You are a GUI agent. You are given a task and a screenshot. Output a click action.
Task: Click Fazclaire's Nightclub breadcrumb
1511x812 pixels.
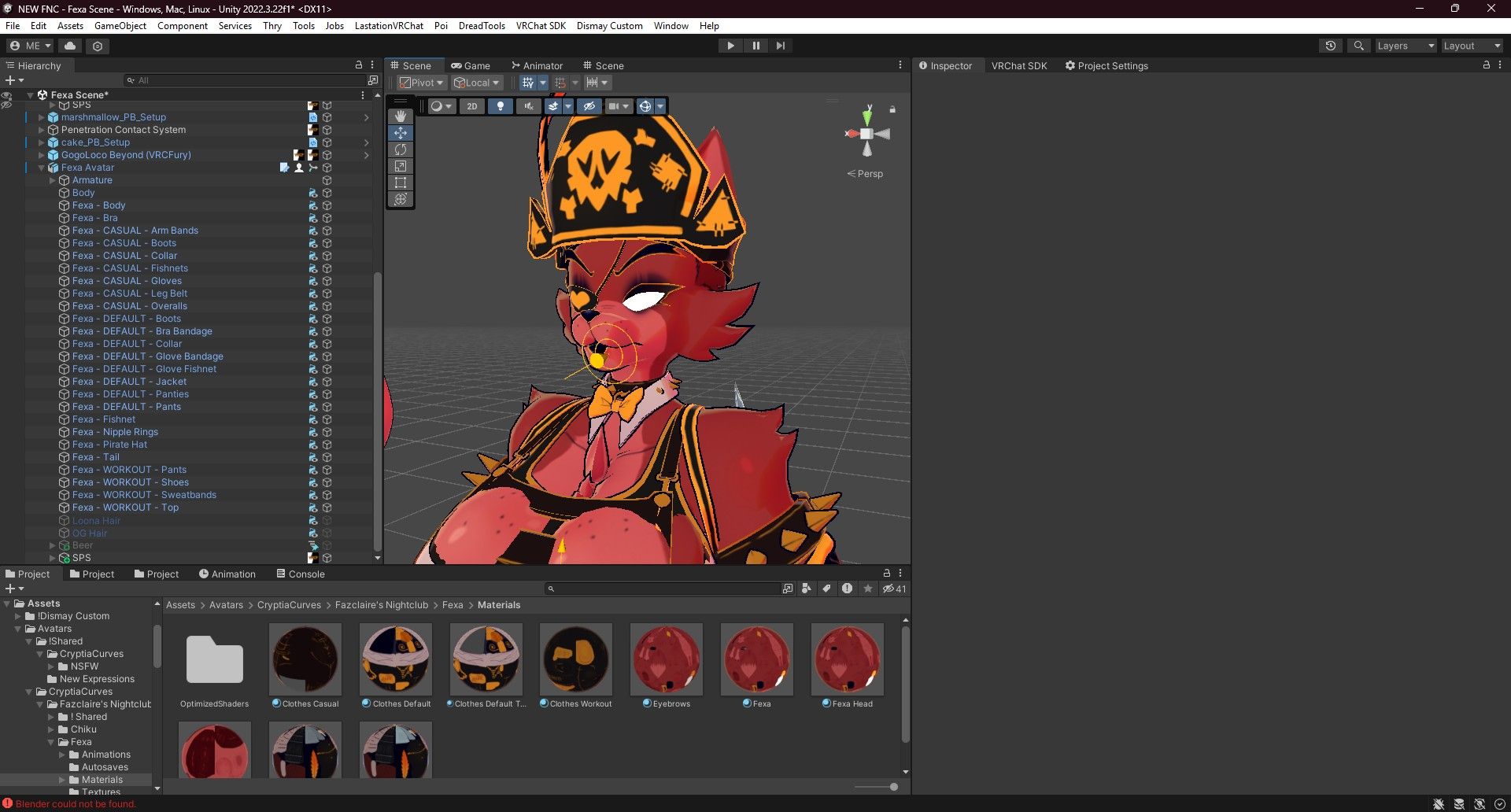coord(382,605)
